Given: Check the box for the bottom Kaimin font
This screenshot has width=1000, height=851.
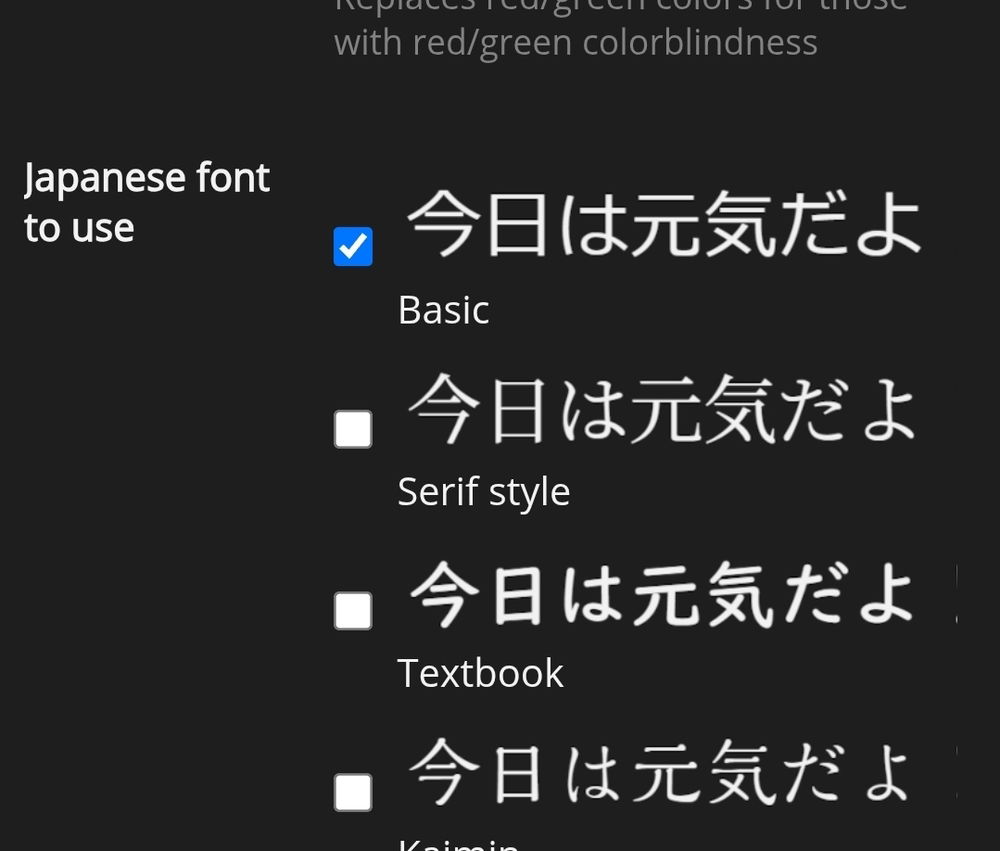Looking at the screenshot, I should [x=353, y=792].
